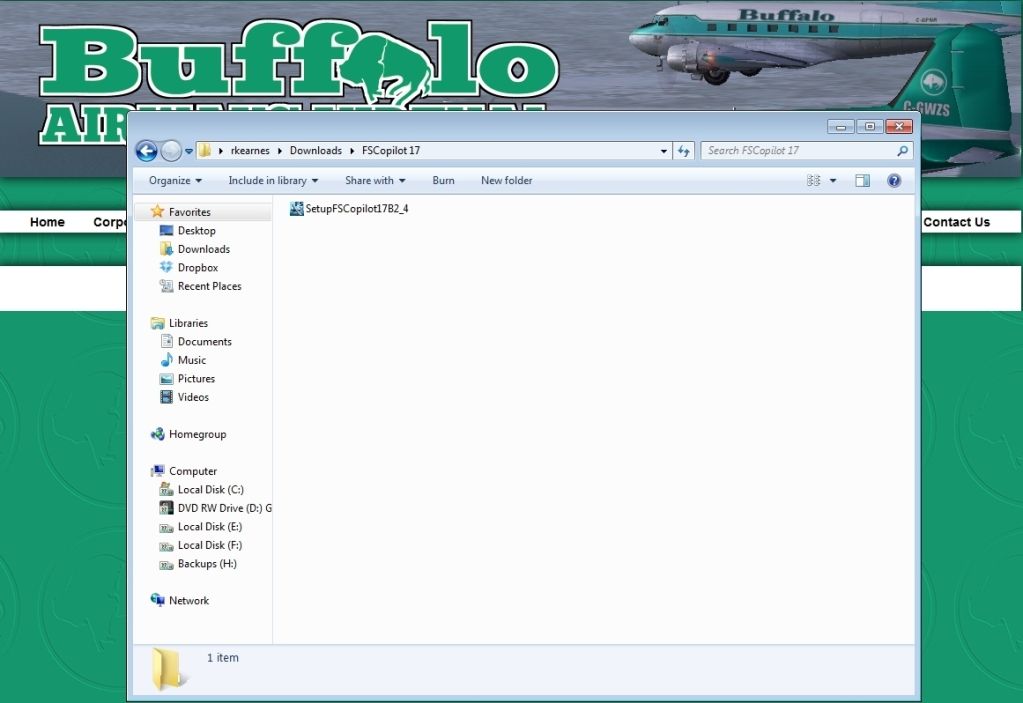Click the Refresh button beside address bar
Image resolution: width=1023 pixels, height=703 pixels.
pyautogui.click(x=683, y=151)
